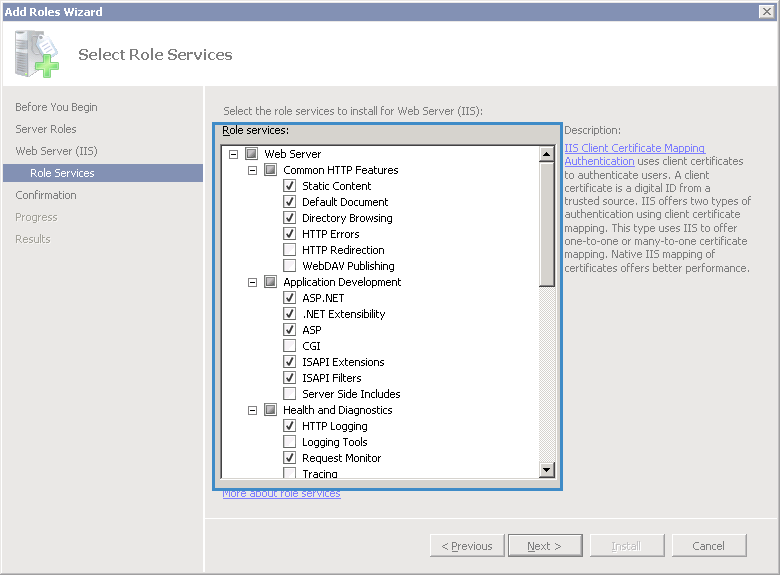Viewport: 780px width, 575px height.
Task: Select the ISAPI Extensions tree item
Action: tap(343, 362)
